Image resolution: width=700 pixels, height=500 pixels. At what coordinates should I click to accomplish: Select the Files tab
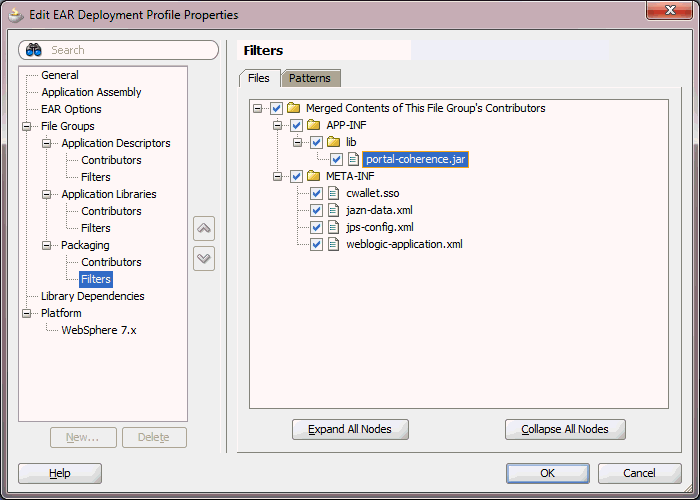click(259, 78)
